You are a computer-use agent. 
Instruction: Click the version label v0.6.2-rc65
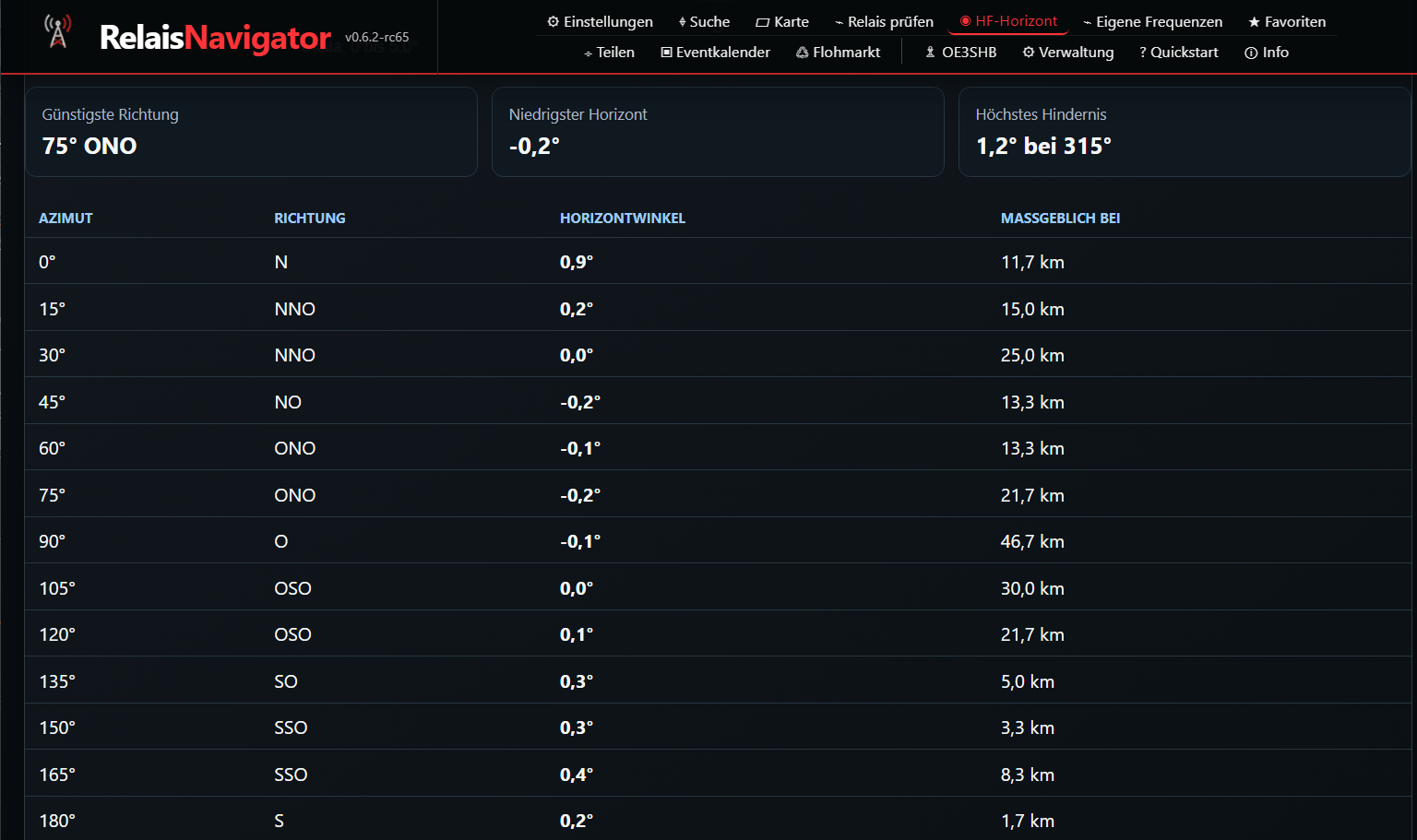(x=376, y=37)
